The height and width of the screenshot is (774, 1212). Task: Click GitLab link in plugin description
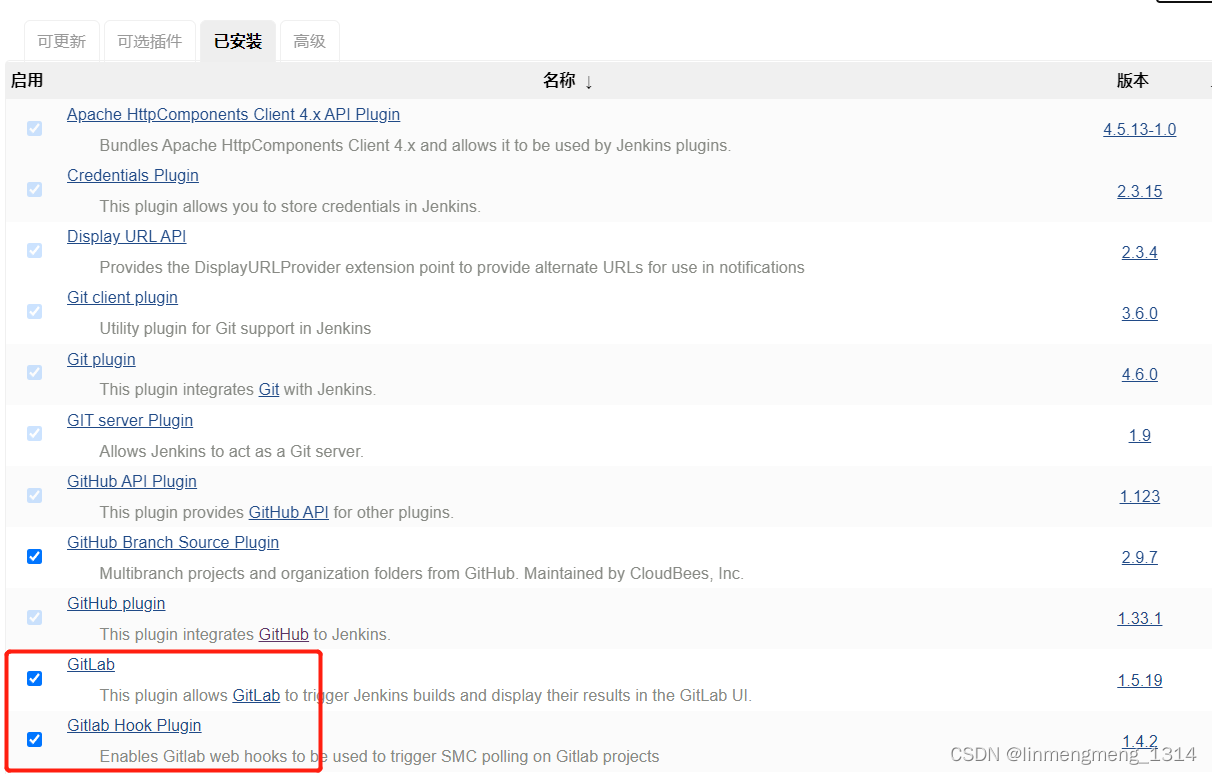256,696
